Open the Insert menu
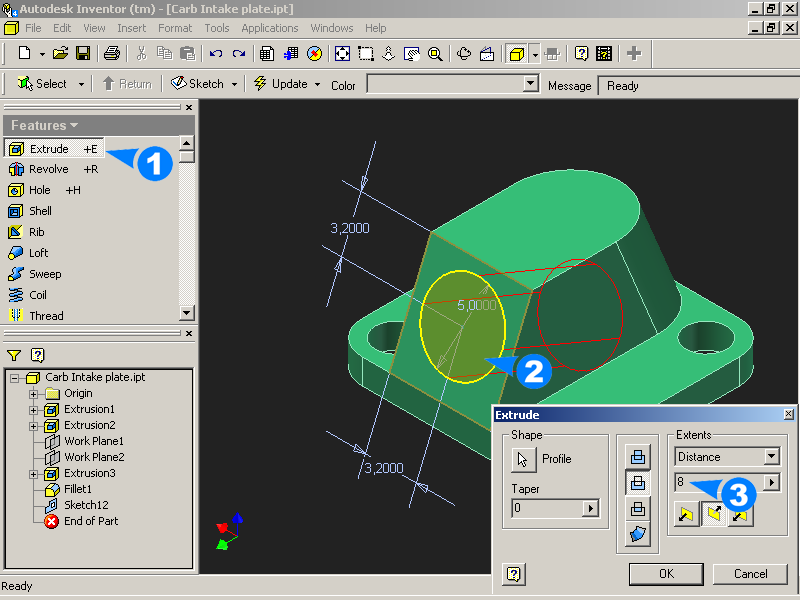The height and width of the screenshot is (600, 800). point(131,28)
